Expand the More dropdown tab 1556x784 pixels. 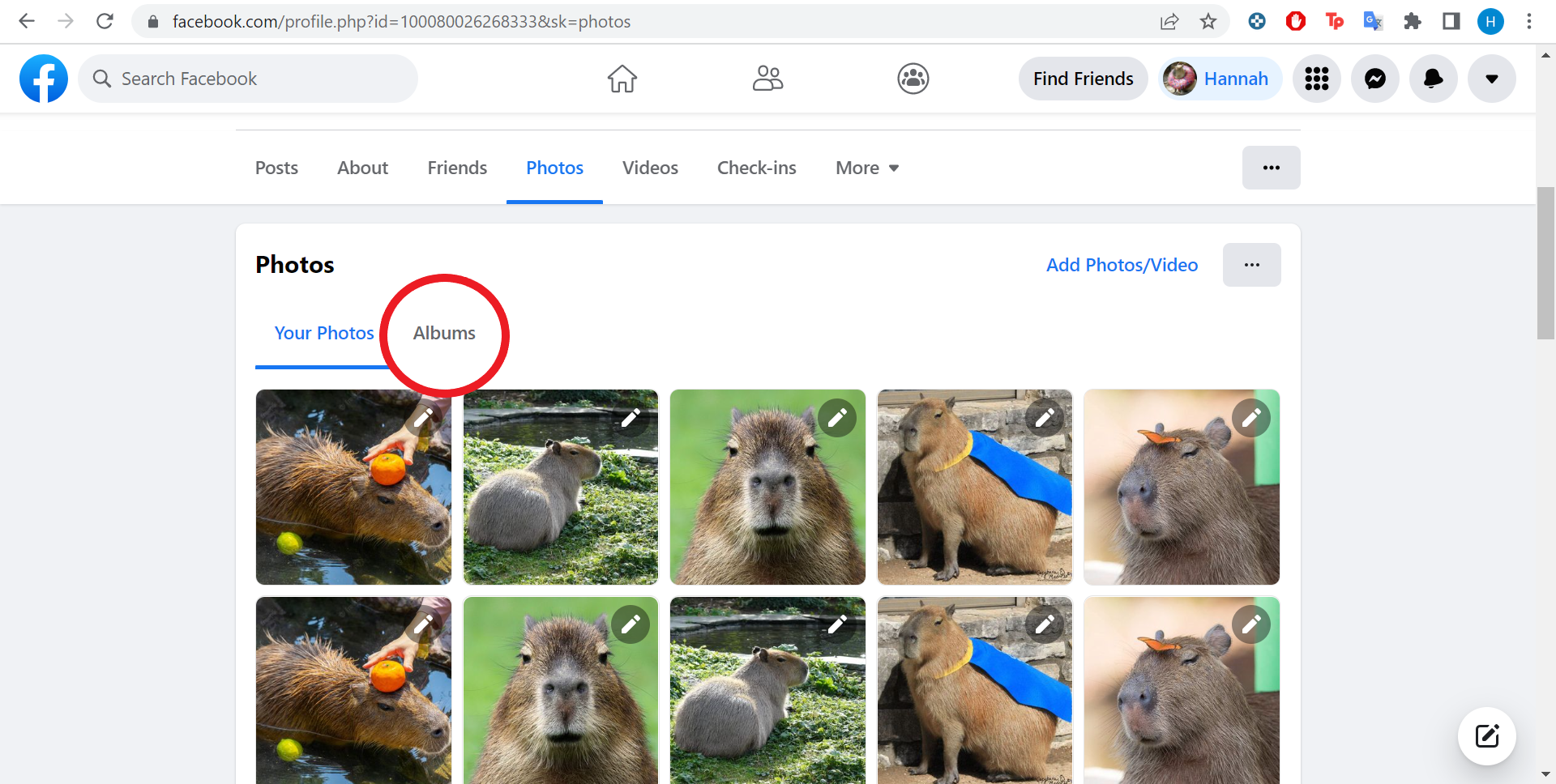tap(867, 168)
